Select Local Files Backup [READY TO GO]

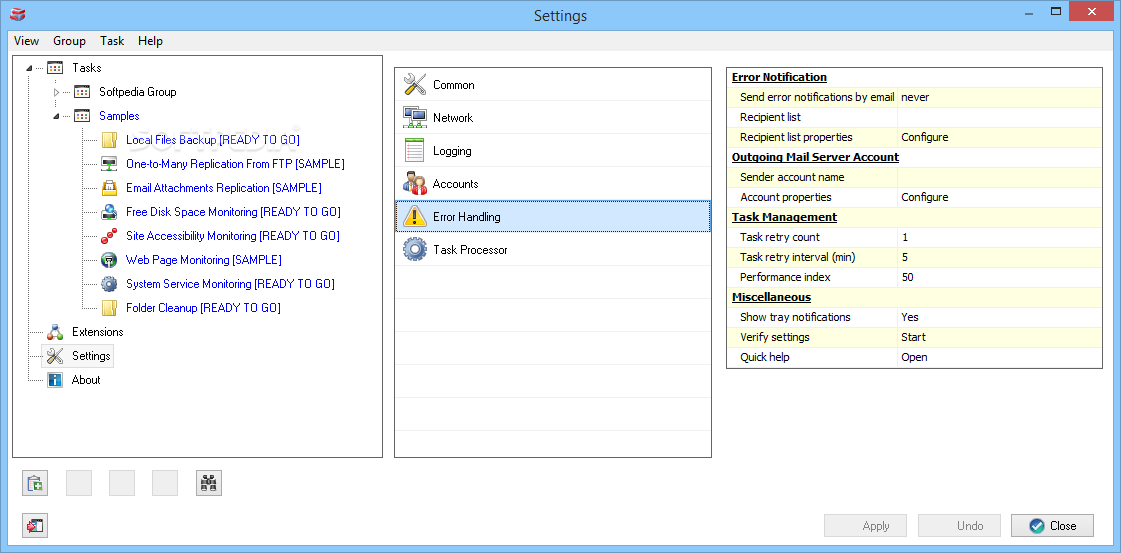[x=212, y=140]
